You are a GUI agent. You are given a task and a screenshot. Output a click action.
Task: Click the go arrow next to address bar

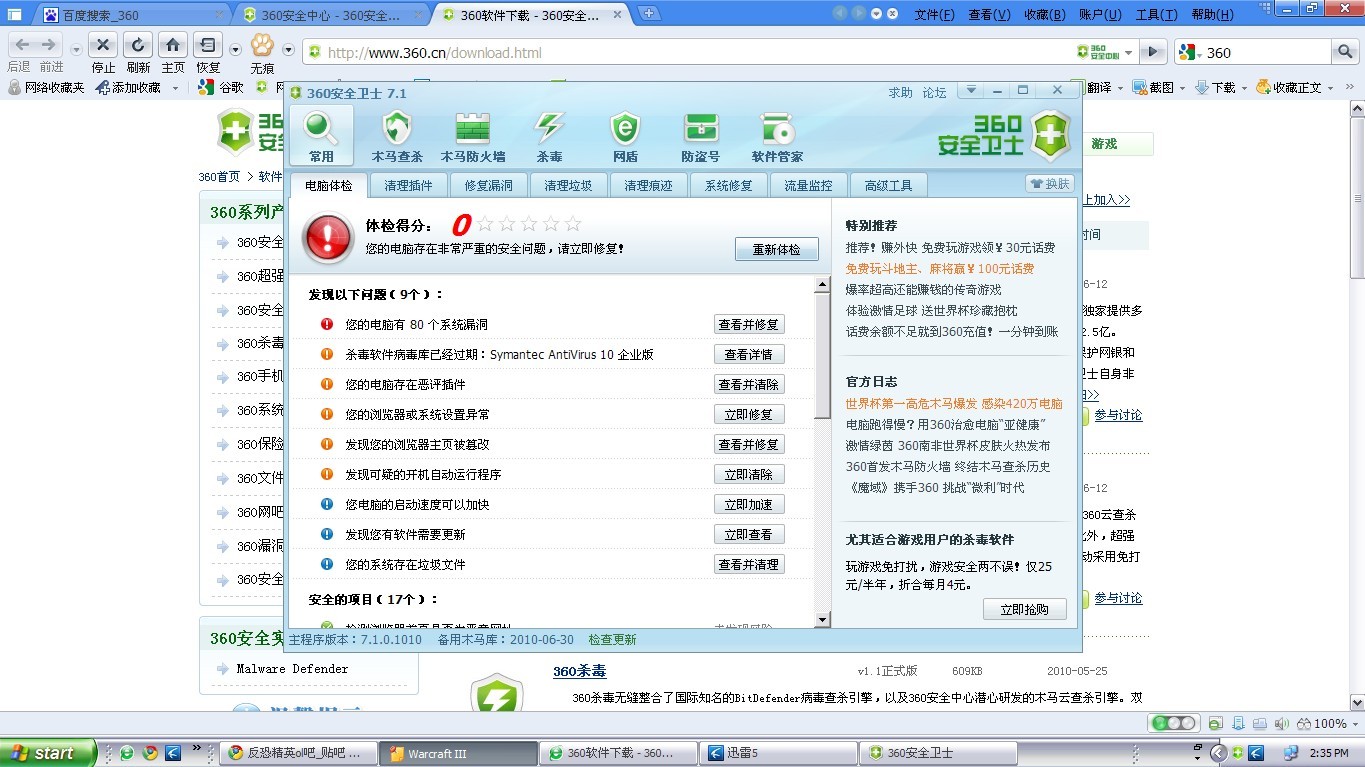pos(1153,52)
